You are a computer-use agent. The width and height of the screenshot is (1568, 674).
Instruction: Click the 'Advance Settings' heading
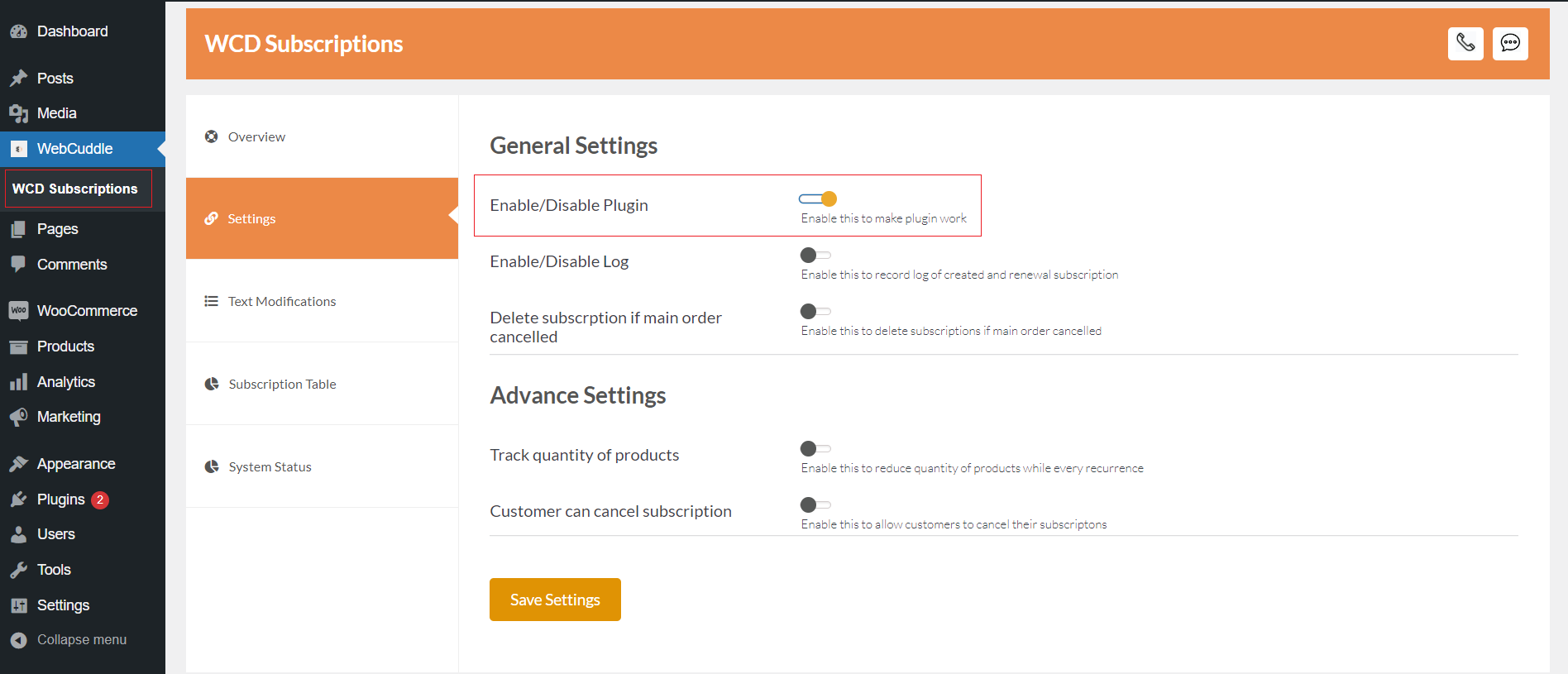578,395
